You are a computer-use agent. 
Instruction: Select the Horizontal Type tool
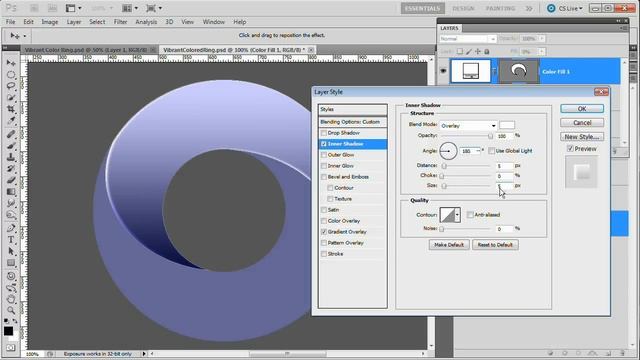point(11,240)
